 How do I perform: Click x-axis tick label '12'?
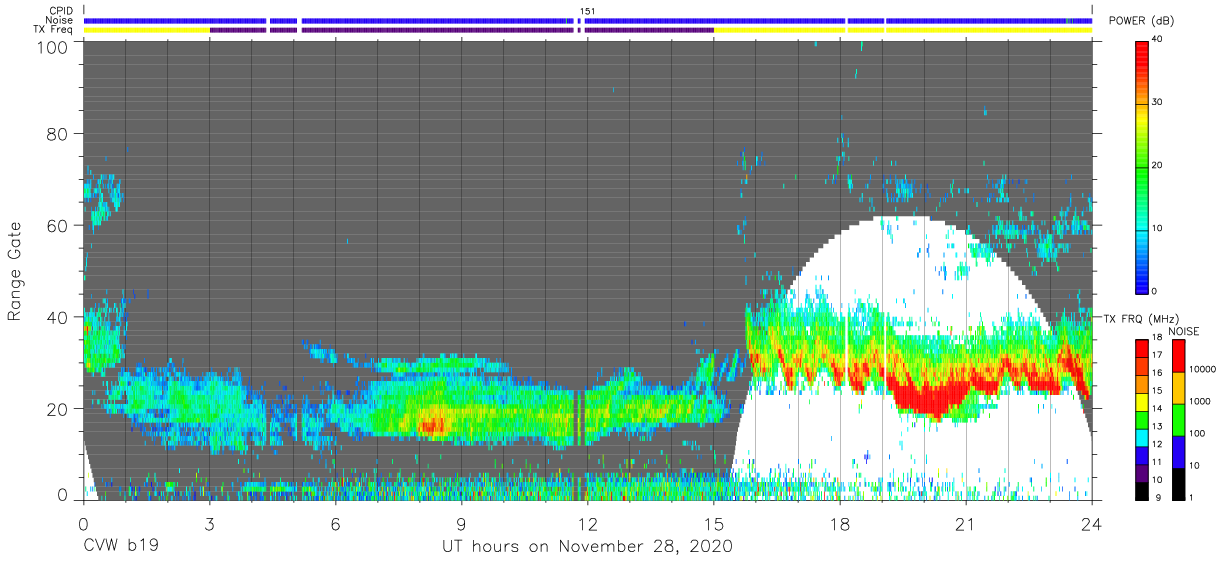(x=588, y=524)
